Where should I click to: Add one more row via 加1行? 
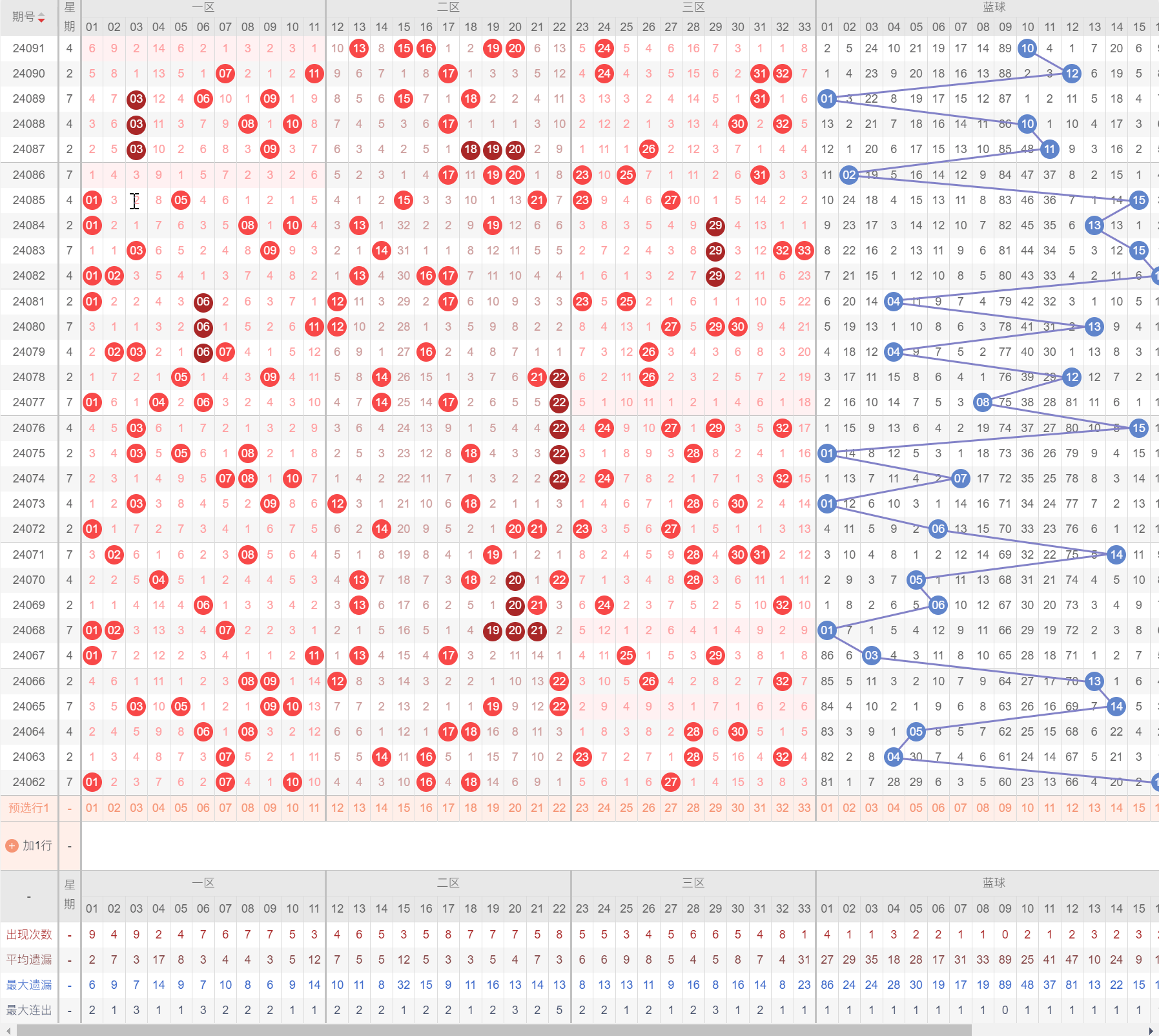pyautogui.click(x=30, y=845)
